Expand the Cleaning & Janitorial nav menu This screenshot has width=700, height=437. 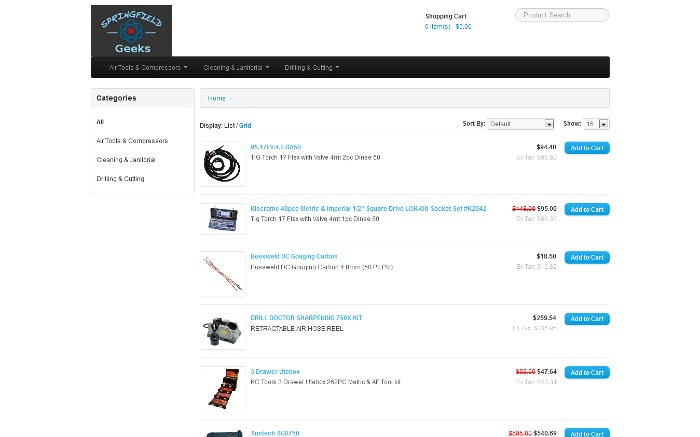click(x=236, y=67)
